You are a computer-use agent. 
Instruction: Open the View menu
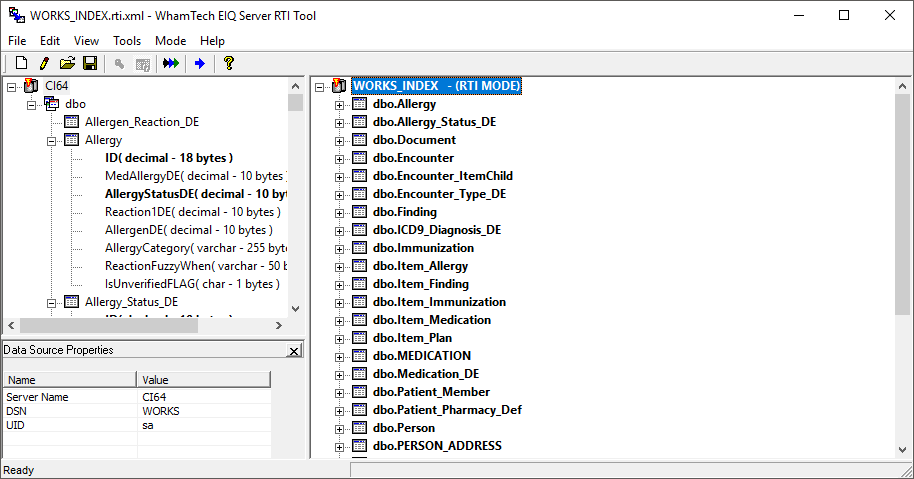tap(86, 41)
